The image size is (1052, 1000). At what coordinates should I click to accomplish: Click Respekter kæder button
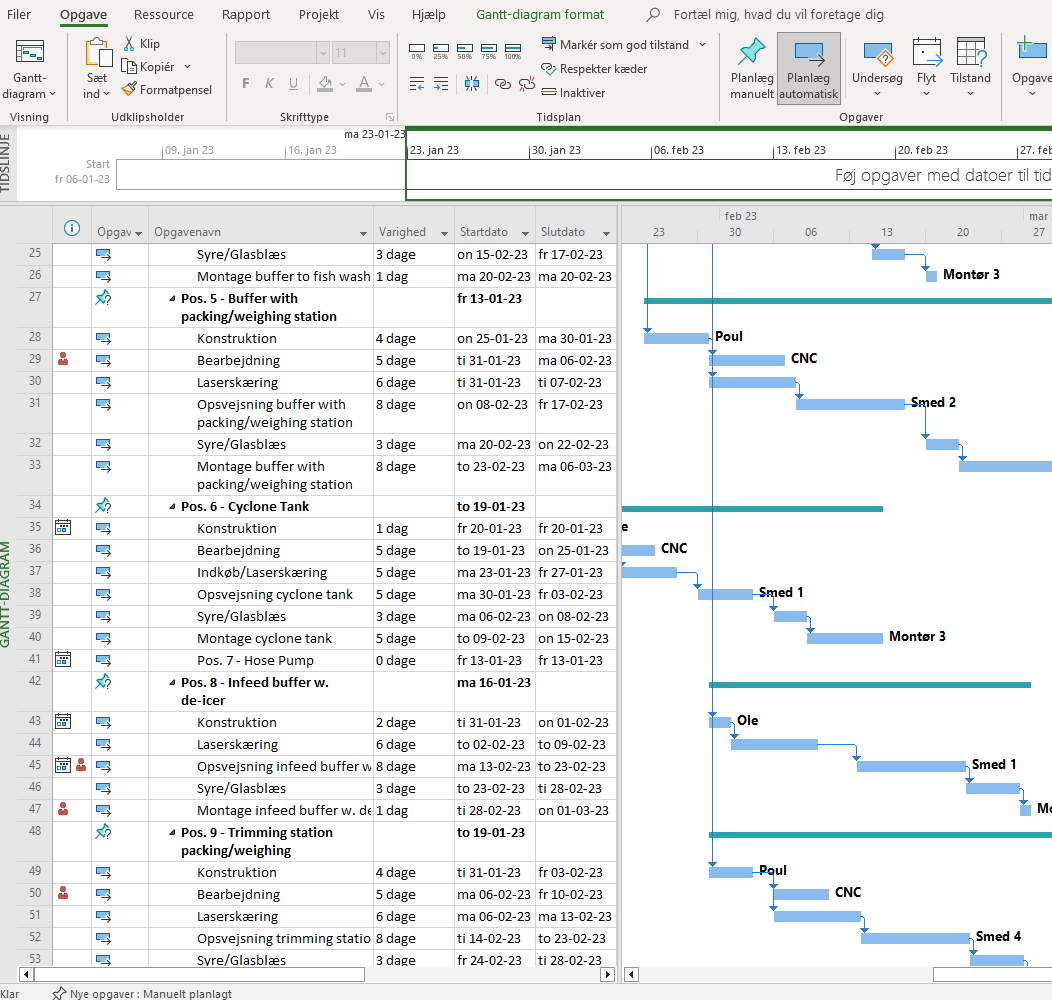[x=595, y=69]
